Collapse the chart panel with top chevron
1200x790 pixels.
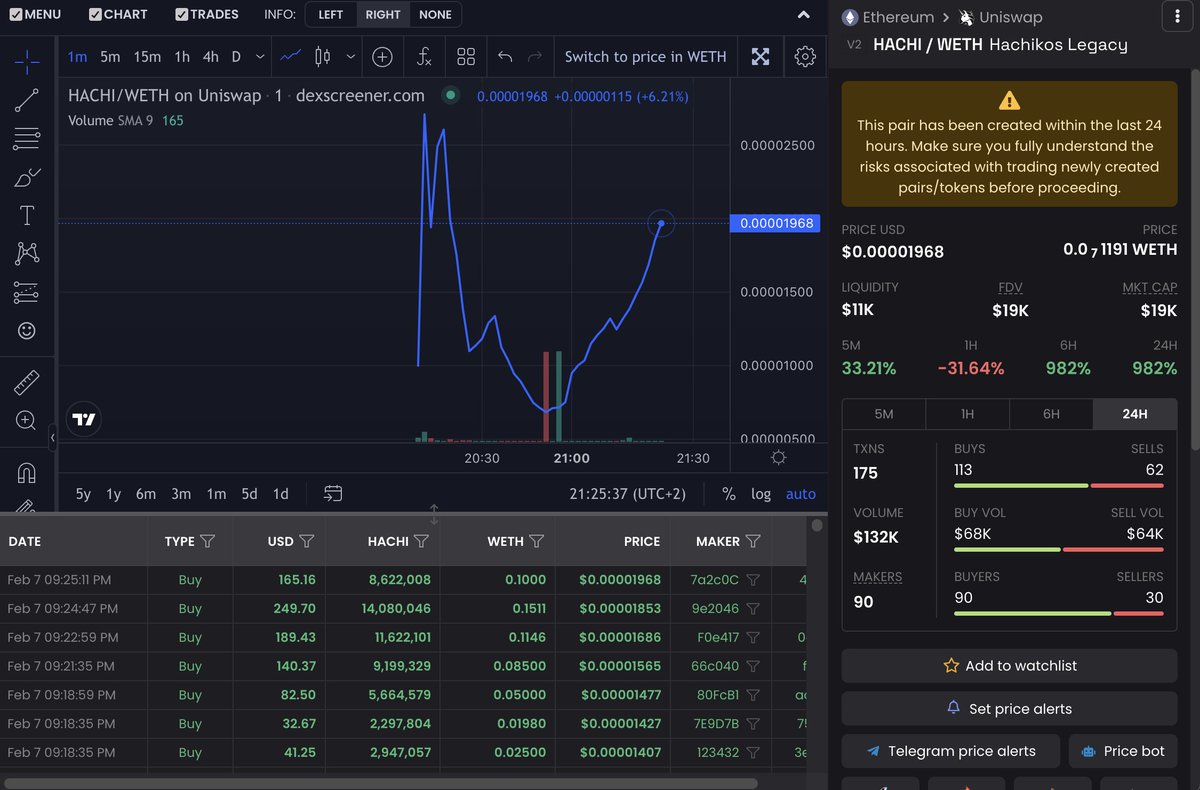[x=805, y=15]
